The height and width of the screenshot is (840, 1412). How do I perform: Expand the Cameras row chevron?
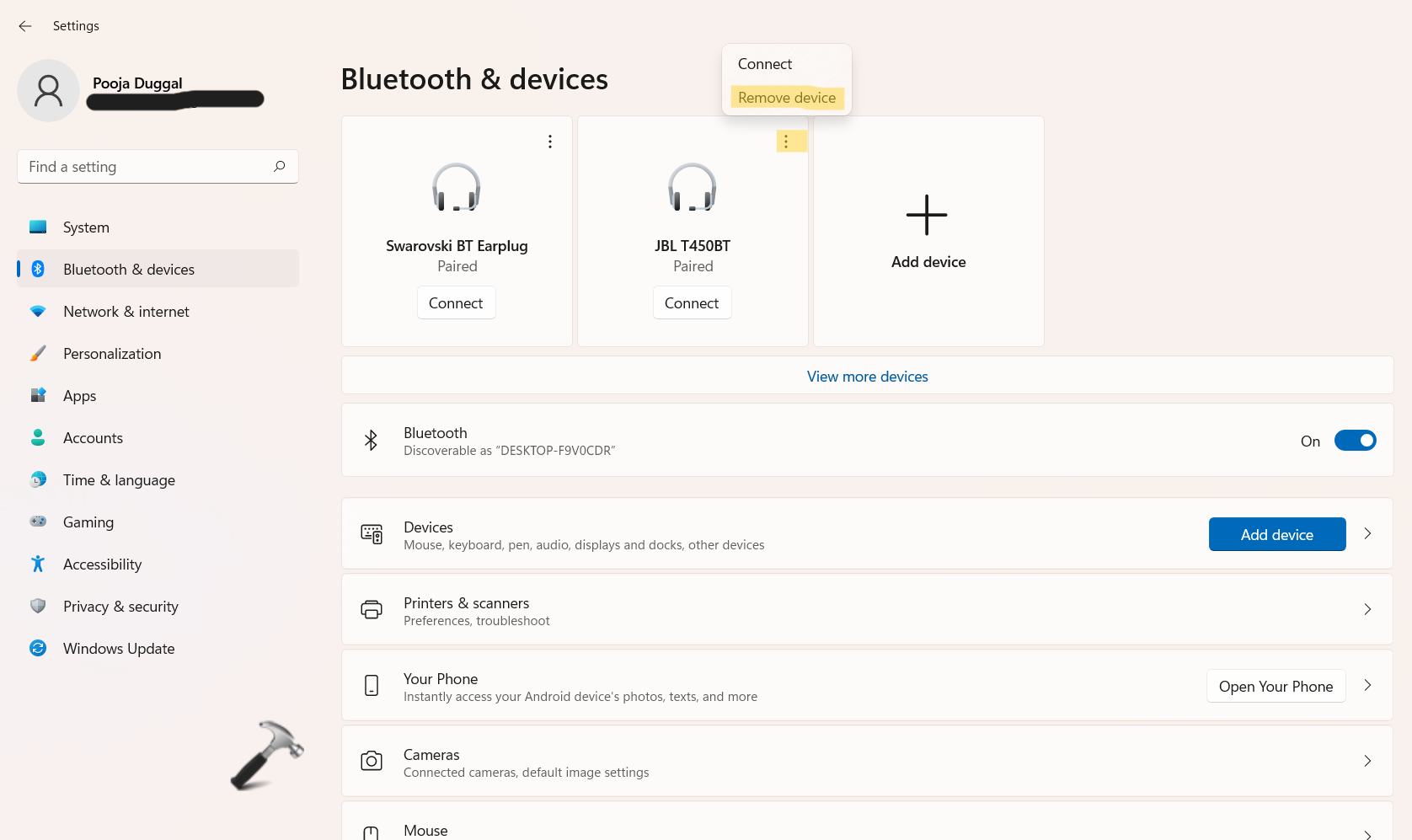pos(1367,761)
